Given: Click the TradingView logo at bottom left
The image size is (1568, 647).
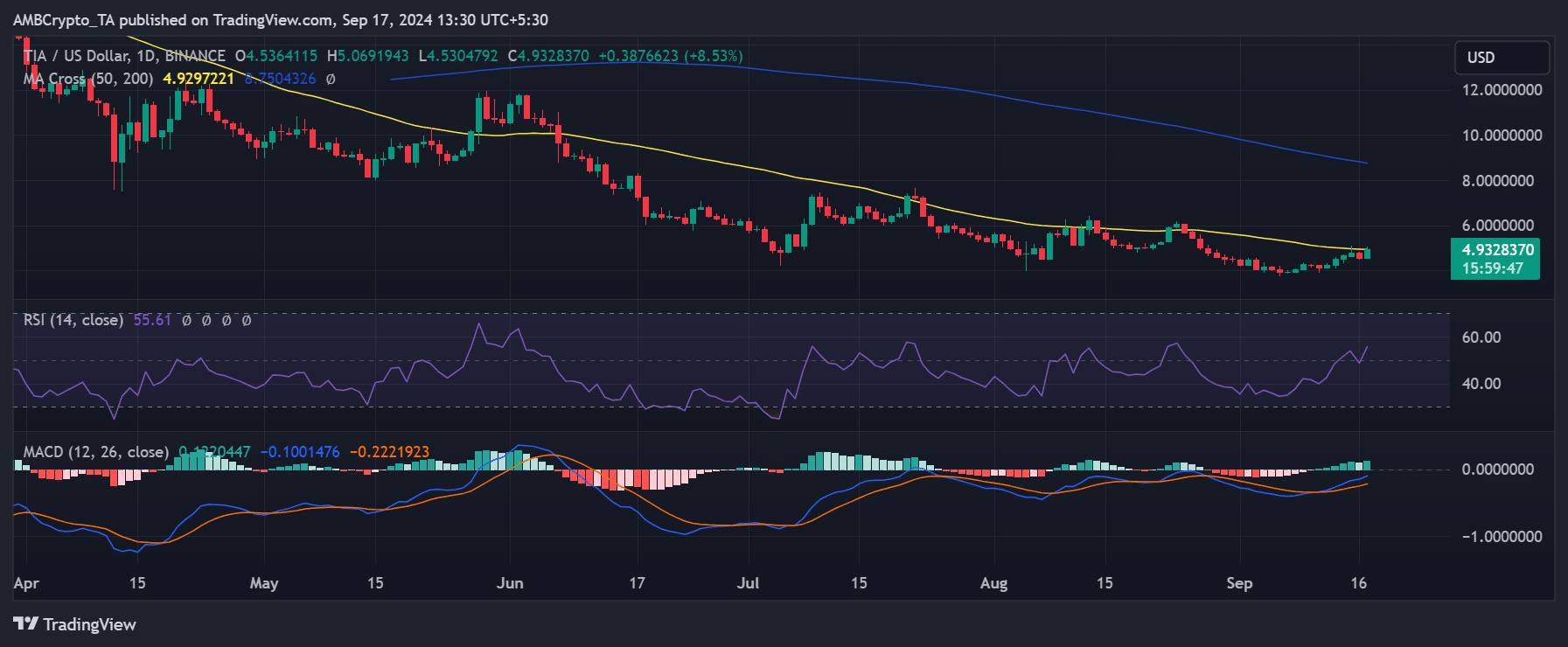Looking at the screenshot, I should pos(75,624).
